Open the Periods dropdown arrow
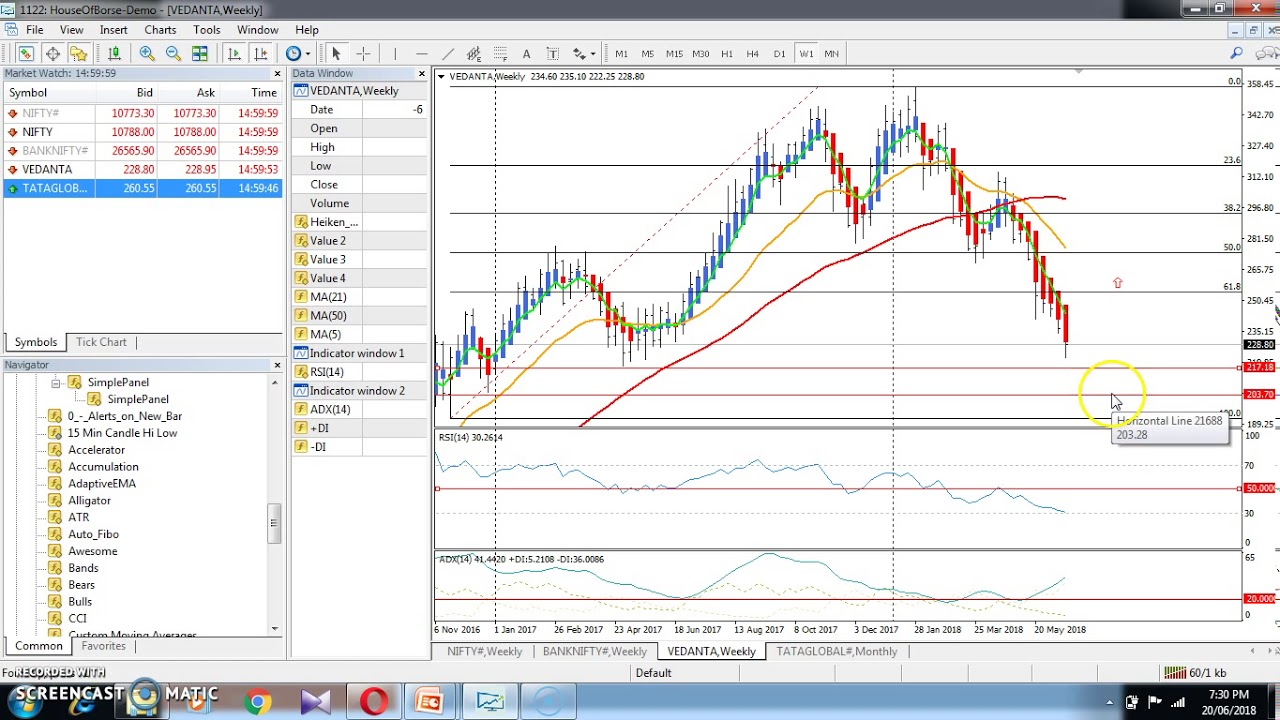This screenshot has height=720, width=1280. (307, 53)
